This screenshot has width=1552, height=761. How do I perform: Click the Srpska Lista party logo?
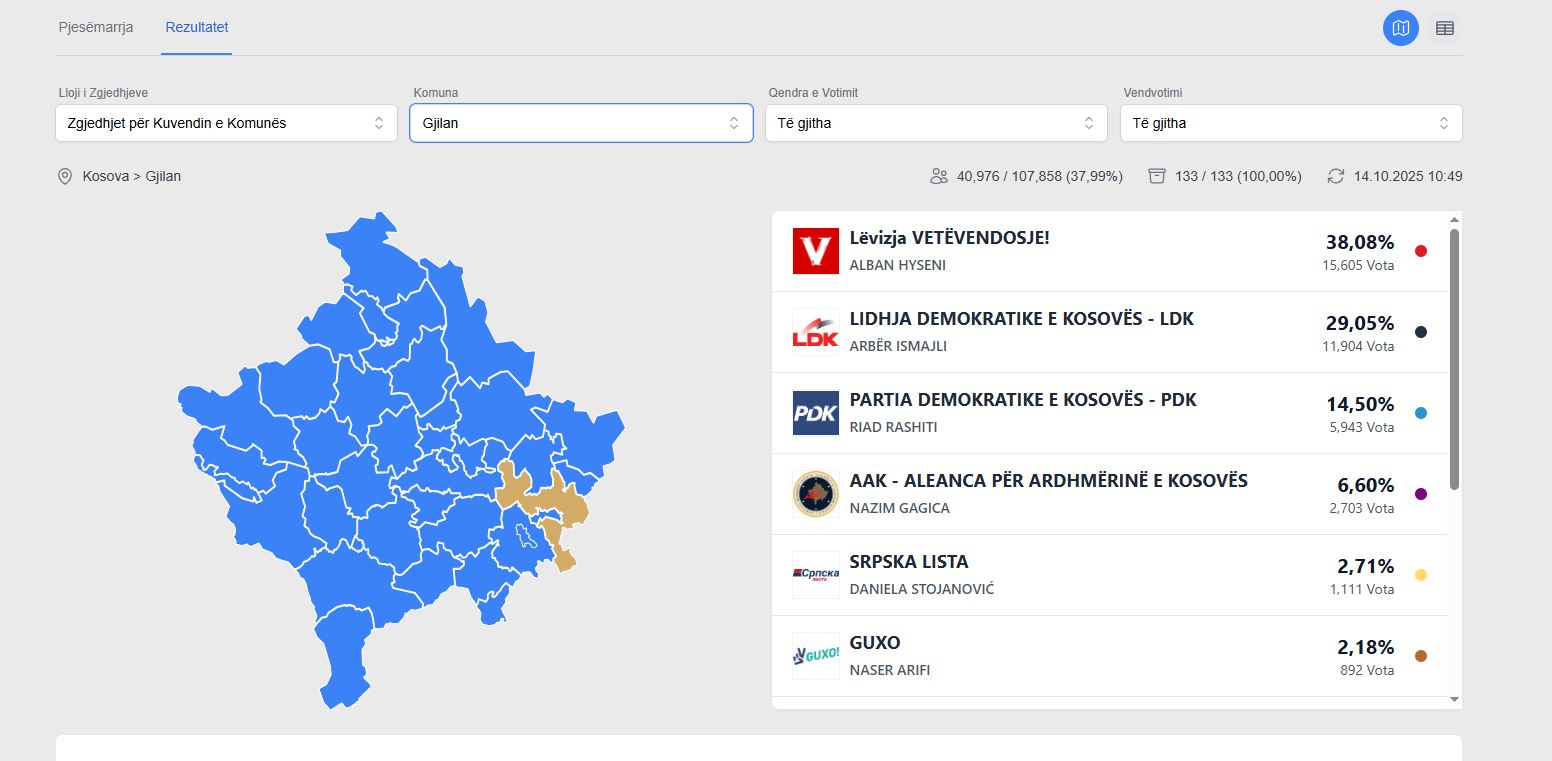pyautogui.click(x=815, y=575)
